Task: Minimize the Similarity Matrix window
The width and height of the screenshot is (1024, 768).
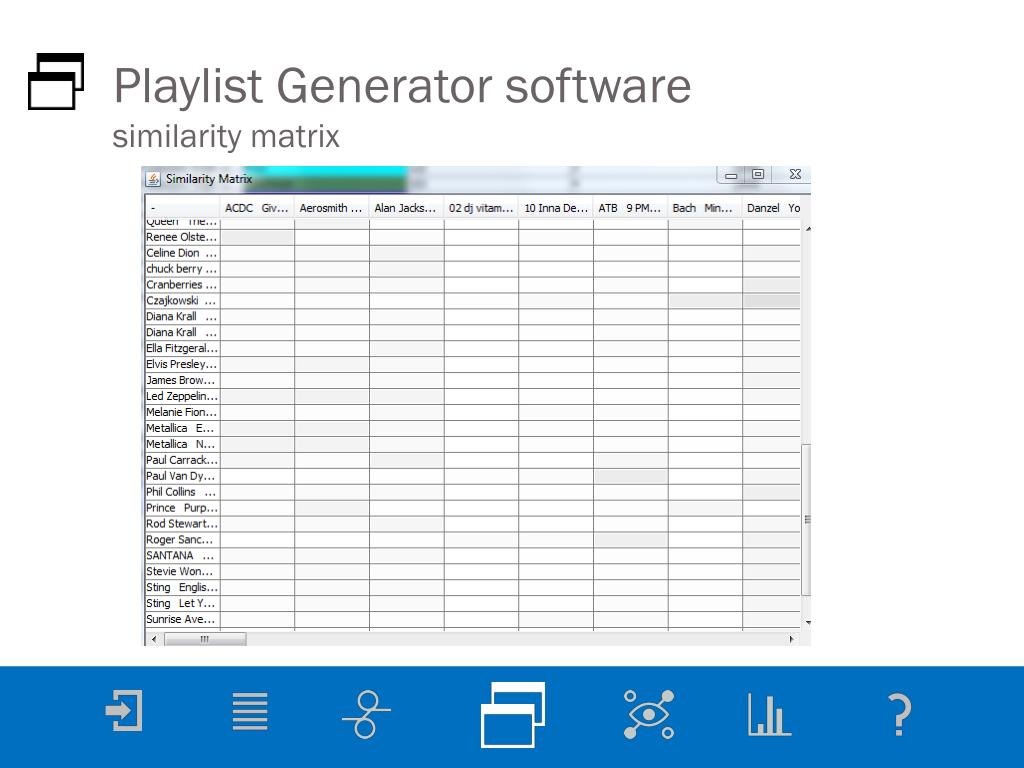Action: [x=731, y=175]
